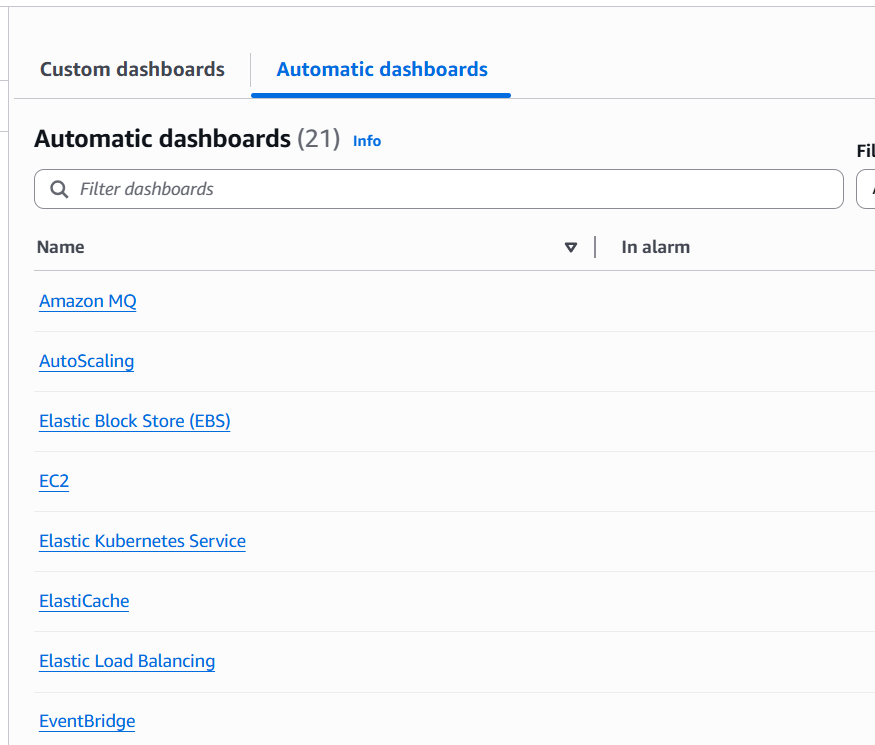Click the Automatic dashboards section heading

[162, 139]
